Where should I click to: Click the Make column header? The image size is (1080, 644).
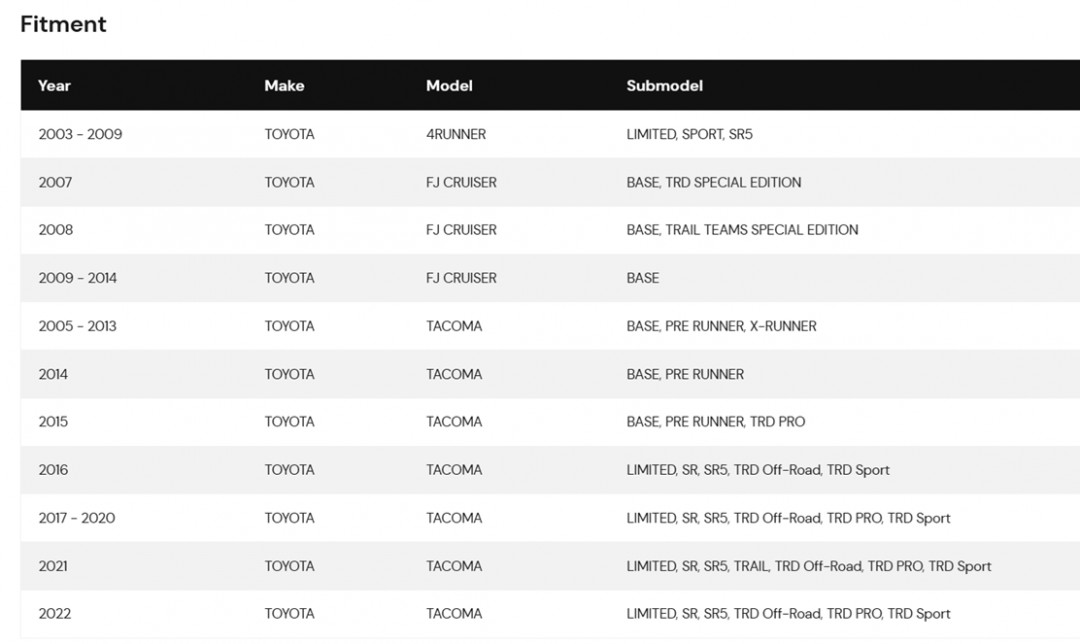(x=284, y=85)
